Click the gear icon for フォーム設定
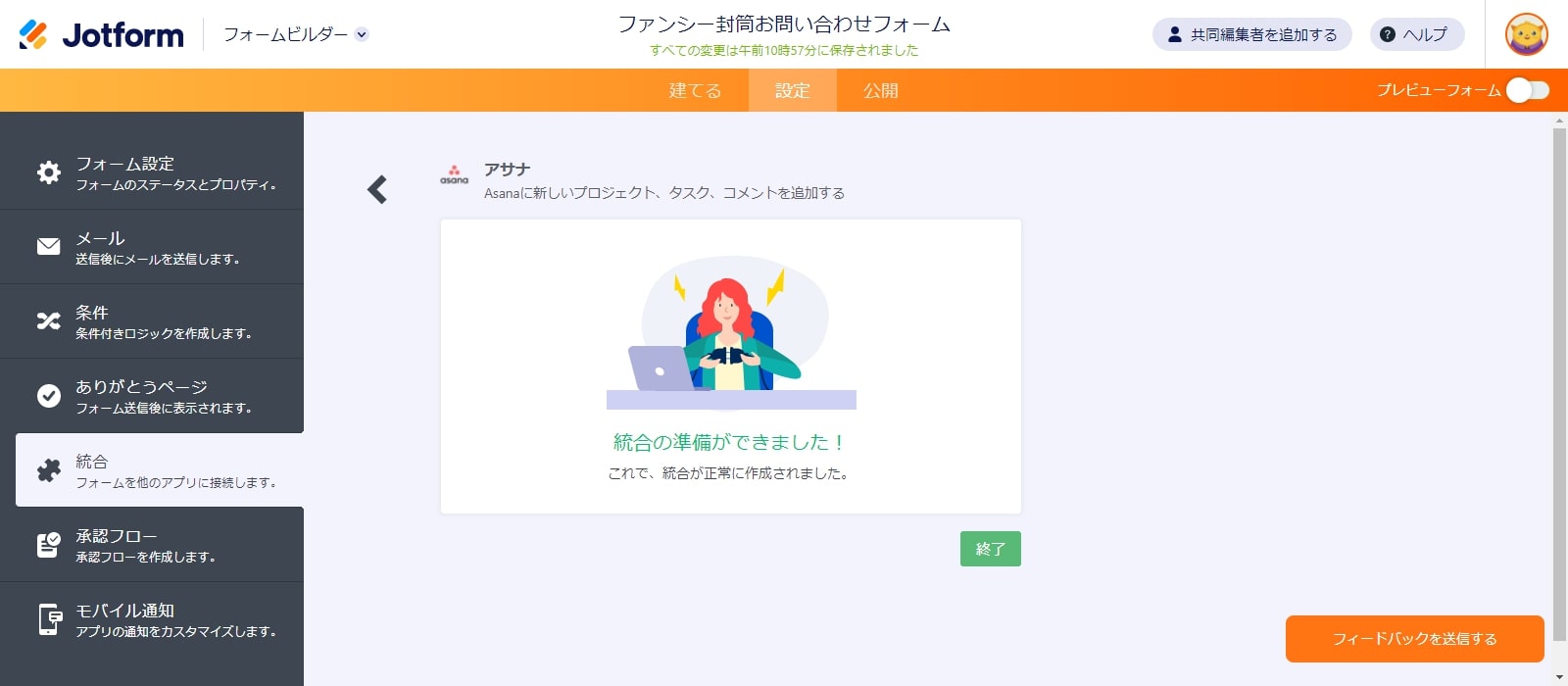Screen dimensions: 1568x686 48,172
